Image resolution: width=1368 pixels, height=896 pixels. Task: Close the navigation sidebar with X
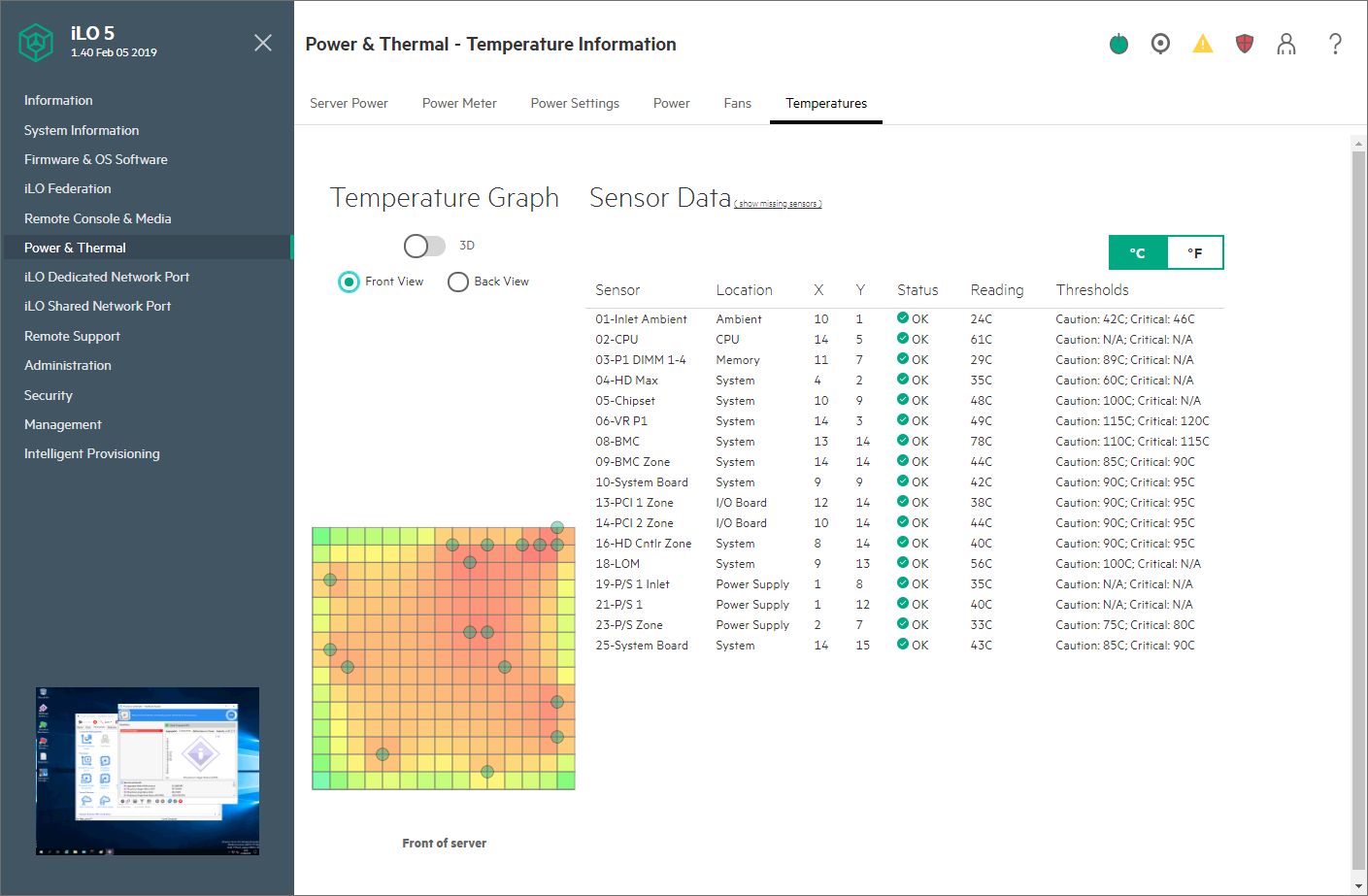coord(263,43)
